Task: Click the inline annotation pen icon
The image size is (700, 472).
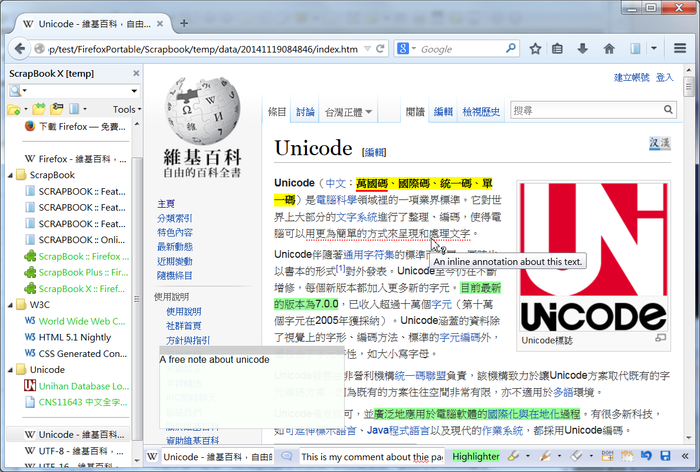Action: click(545, 456)
